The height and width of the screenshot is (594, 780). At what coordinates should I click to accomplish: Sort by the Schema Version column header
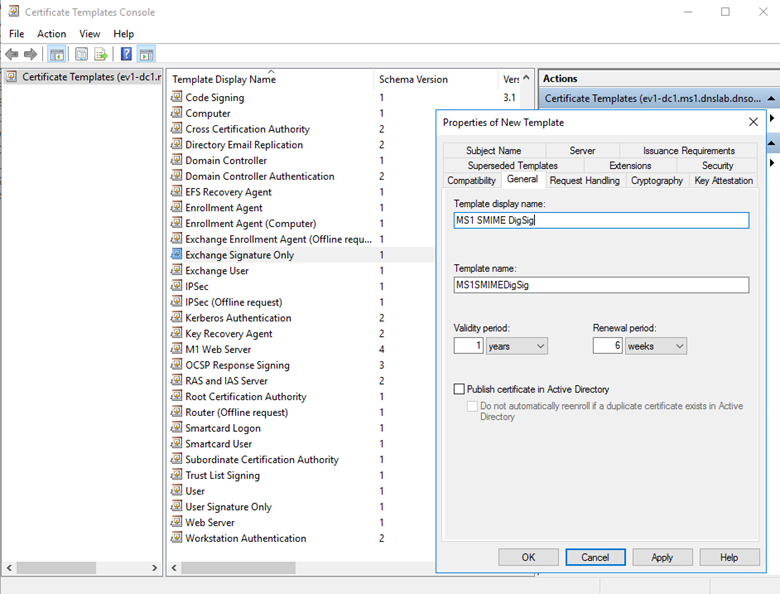tap(413, 79)
